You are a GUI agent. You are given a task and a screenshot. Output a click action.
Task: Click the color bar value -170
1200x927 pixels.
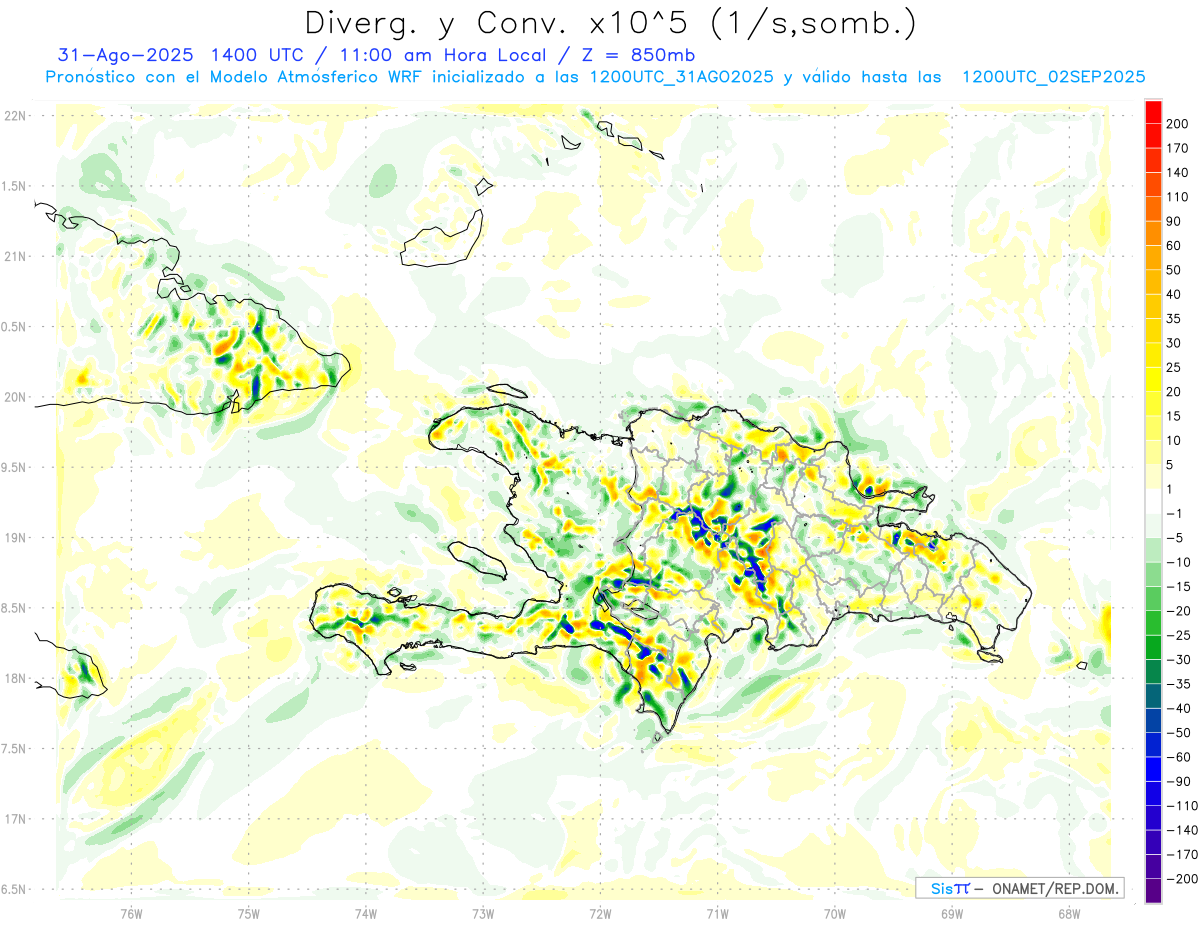pyautogui.click(x=1182, y=855)
